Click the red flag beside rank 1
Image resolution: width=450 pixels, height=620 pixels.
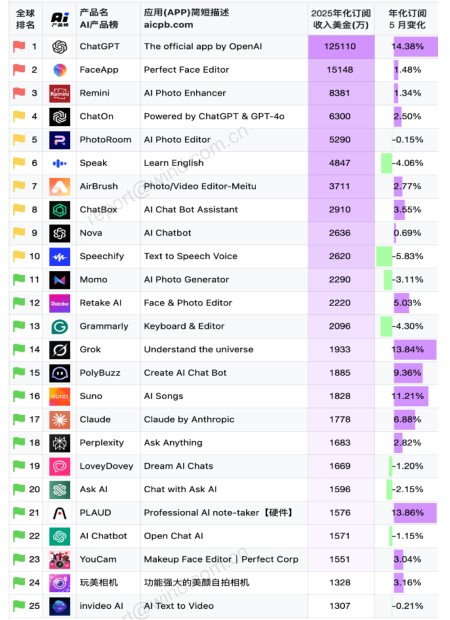pos(19,46)
